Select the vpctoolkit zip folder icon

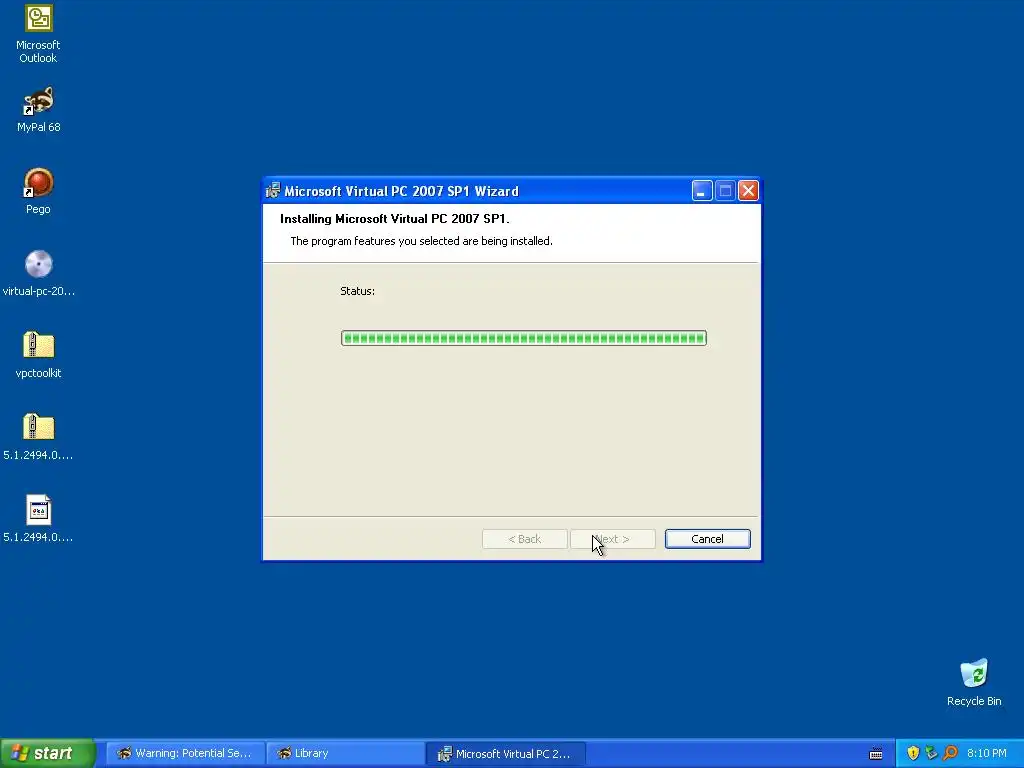pos(39,355)
